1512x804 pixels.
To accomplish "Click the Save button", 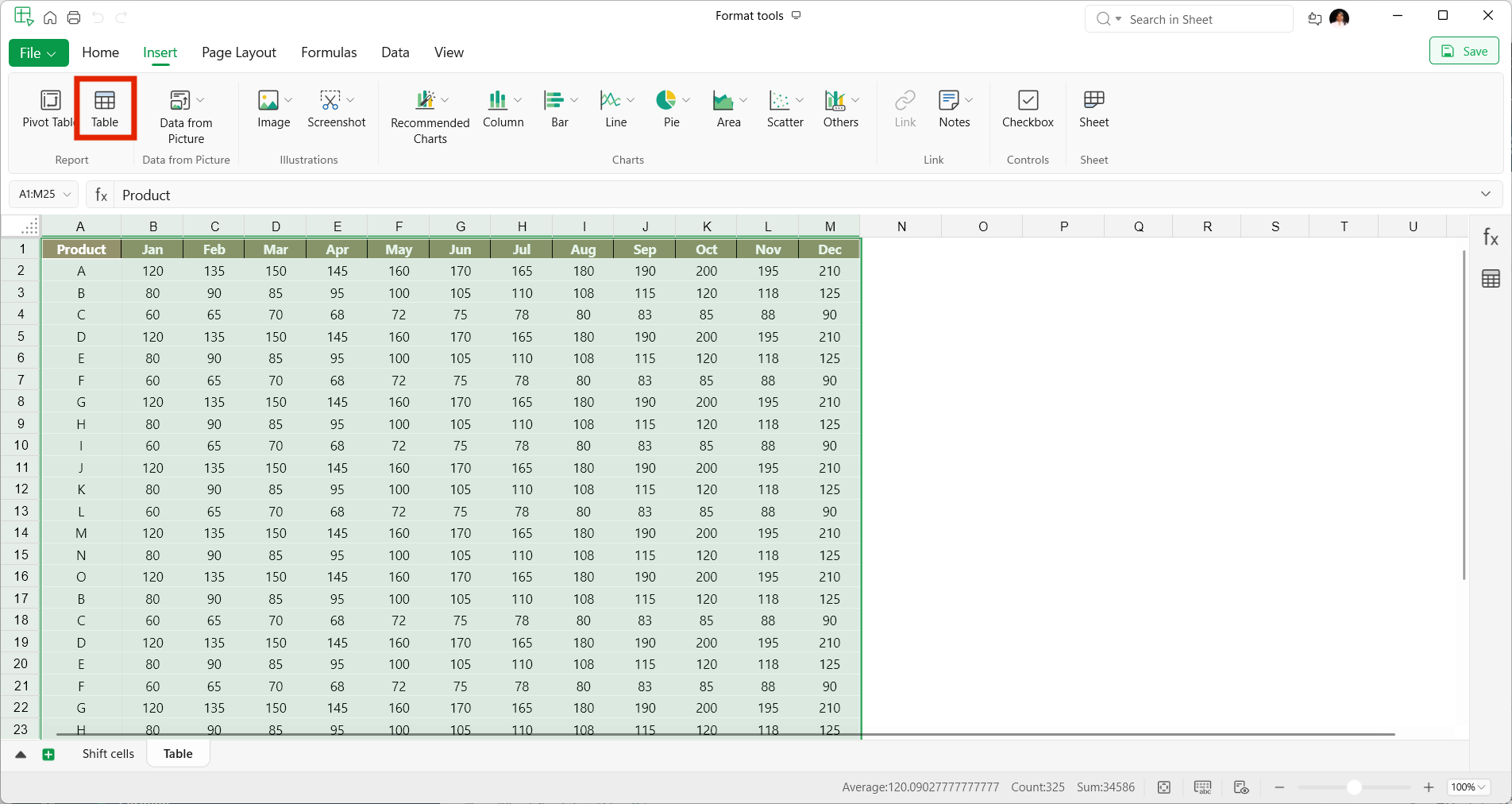I will point(1464,52).
